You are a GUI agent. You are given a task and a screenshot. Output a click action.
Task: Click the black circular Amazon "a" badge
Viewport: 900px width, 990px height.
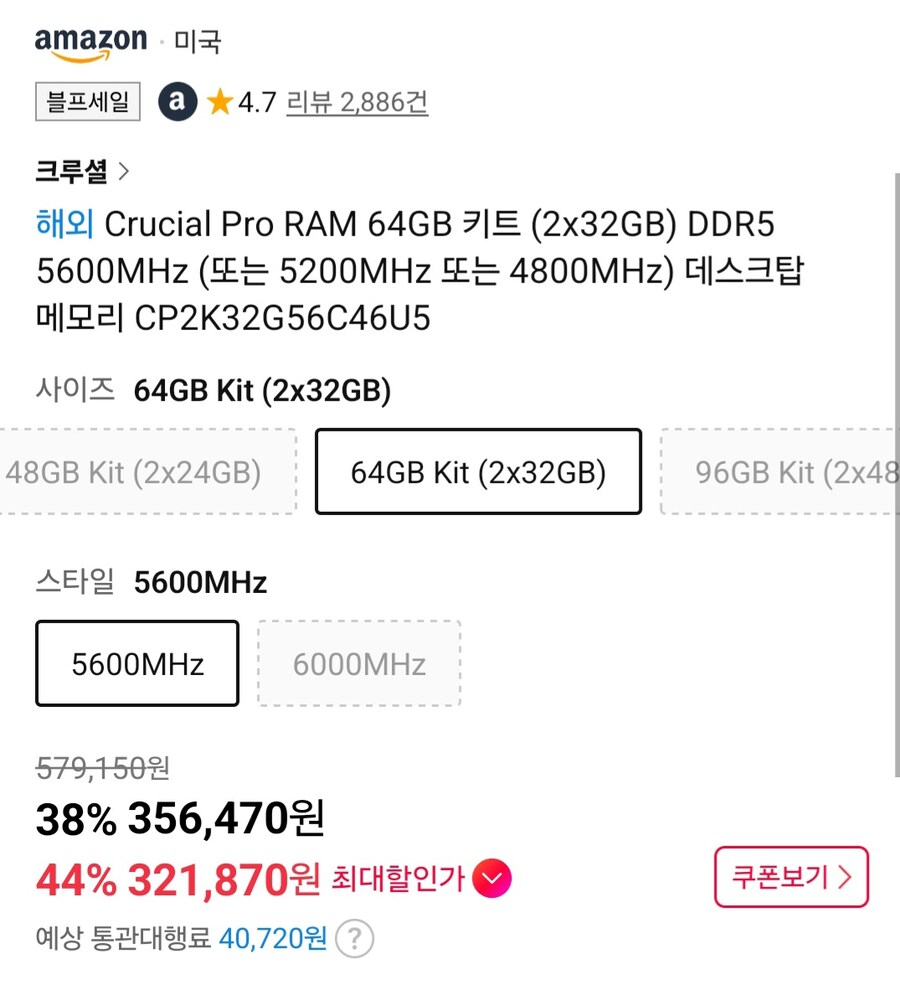(x=176, y=101)
